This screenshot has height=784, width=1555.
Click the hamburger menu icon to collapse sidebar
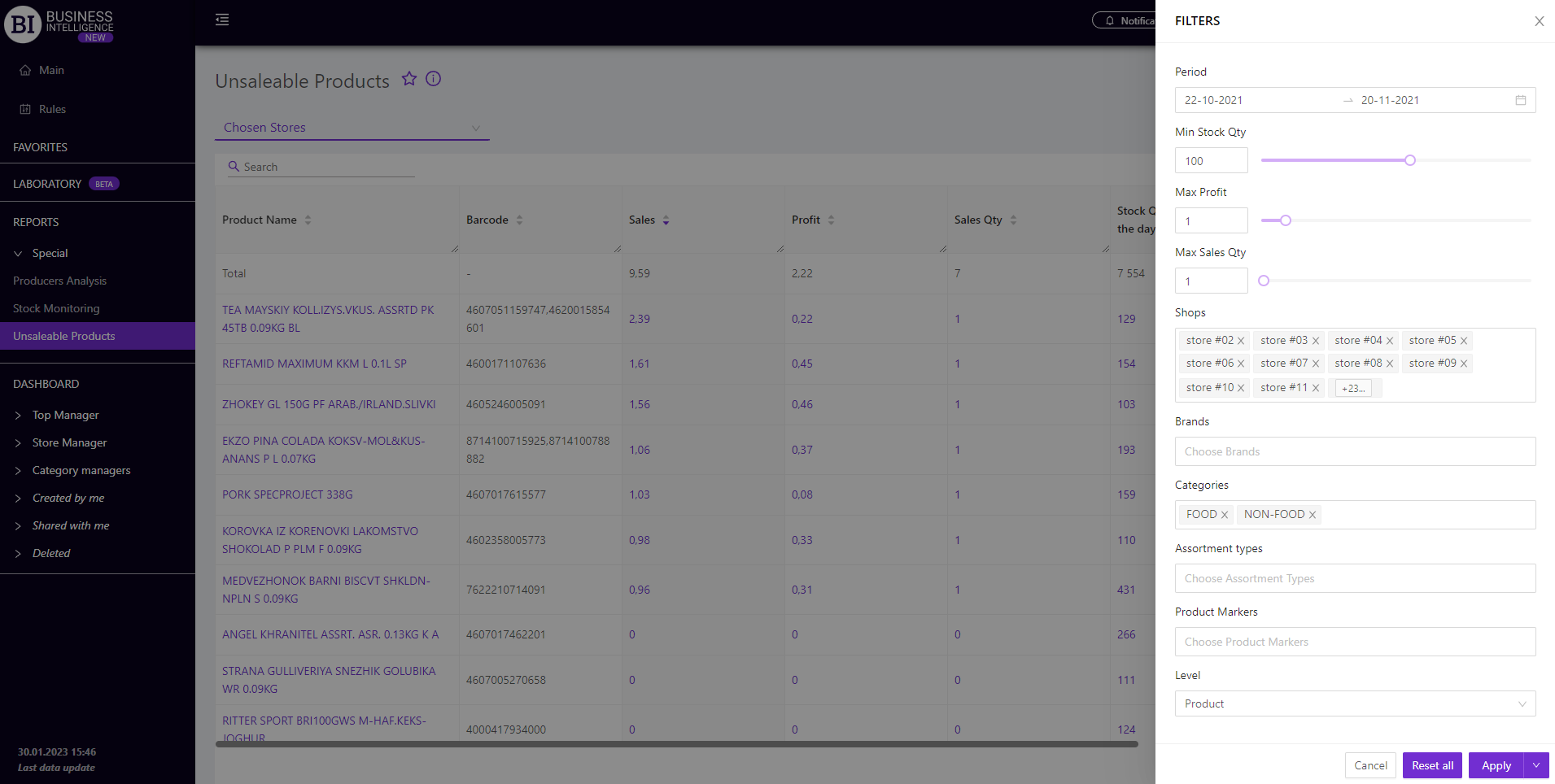(222, 20)
